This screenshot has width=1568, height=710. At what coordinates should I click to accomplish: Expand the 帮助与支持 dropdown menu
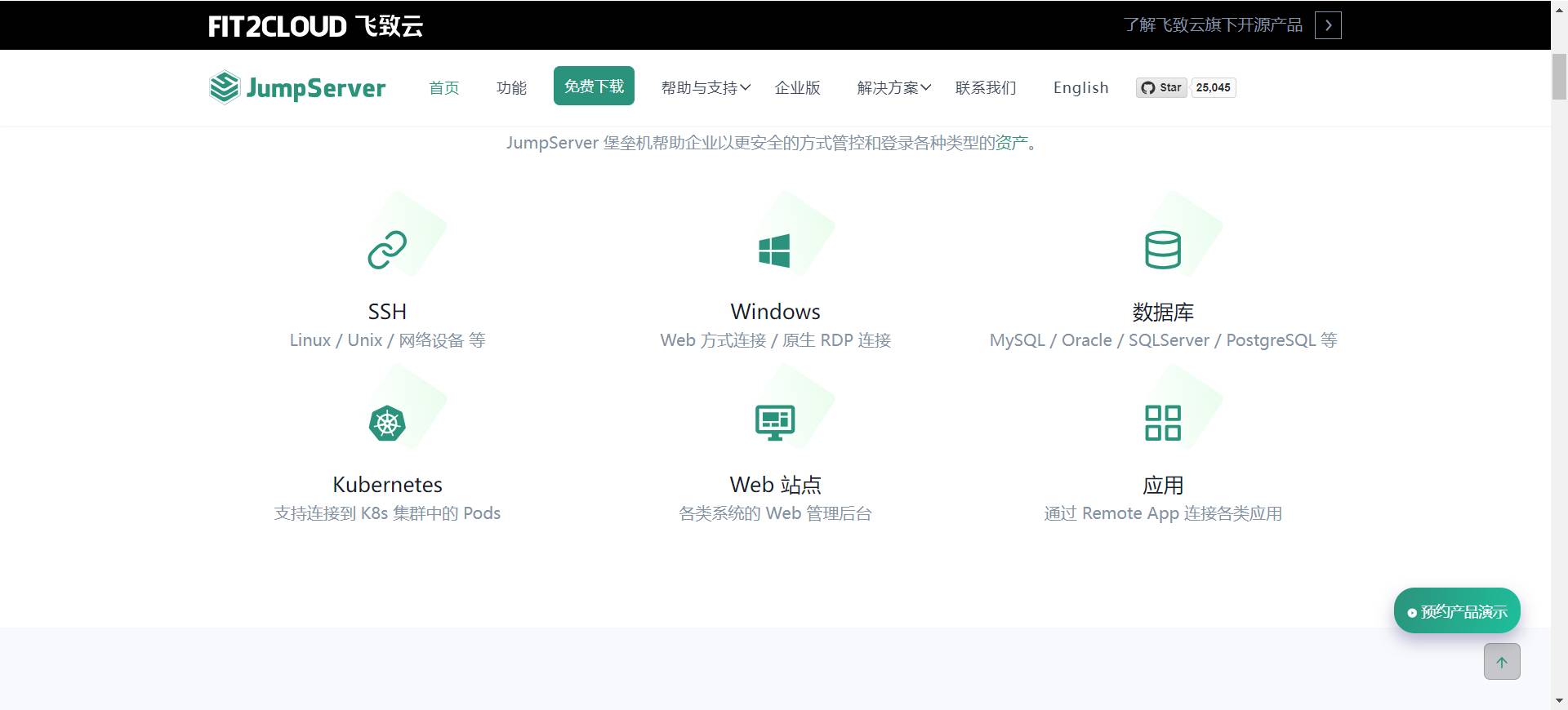pyautogui.click(x=706, y=87)
